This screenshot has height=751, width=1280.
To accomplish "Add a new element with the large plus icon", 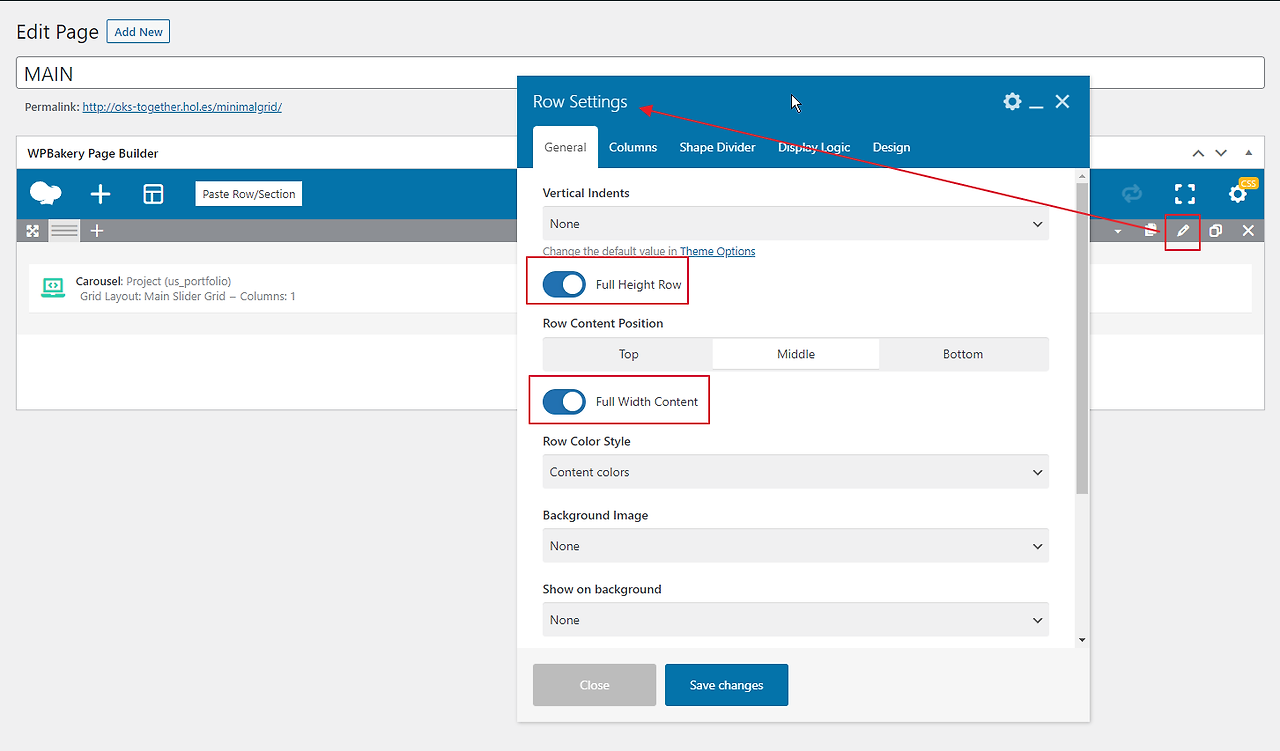I will [100, 194].
